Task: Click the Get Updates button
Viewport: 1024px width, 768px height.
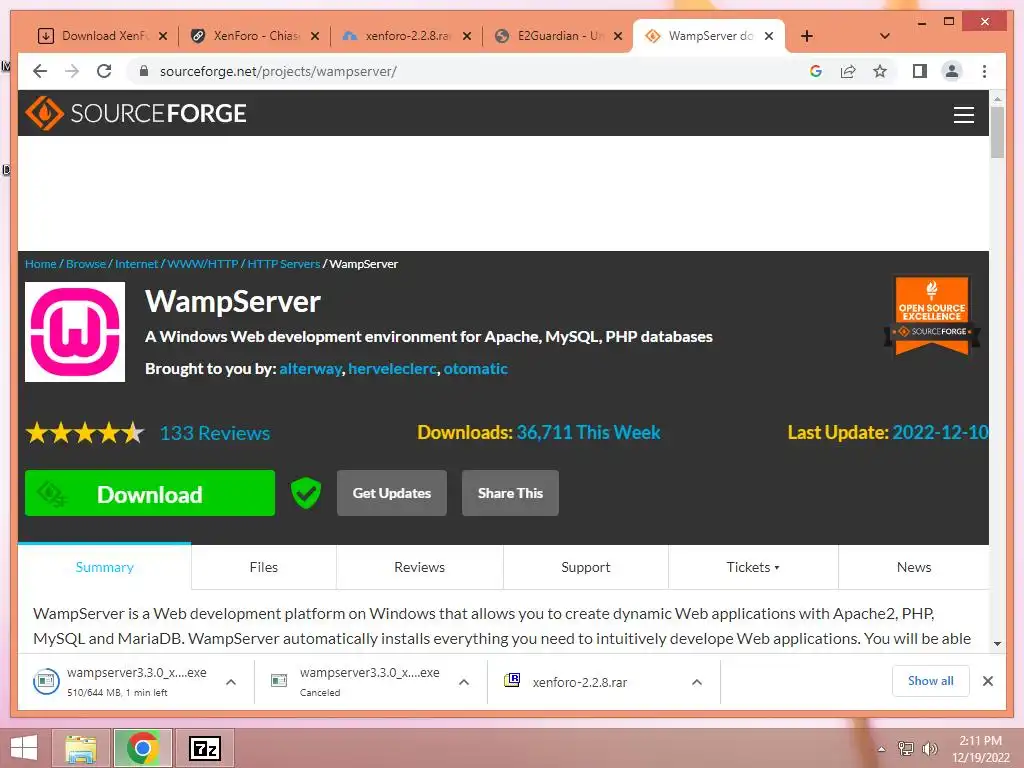Action: (x=392, y=493)
